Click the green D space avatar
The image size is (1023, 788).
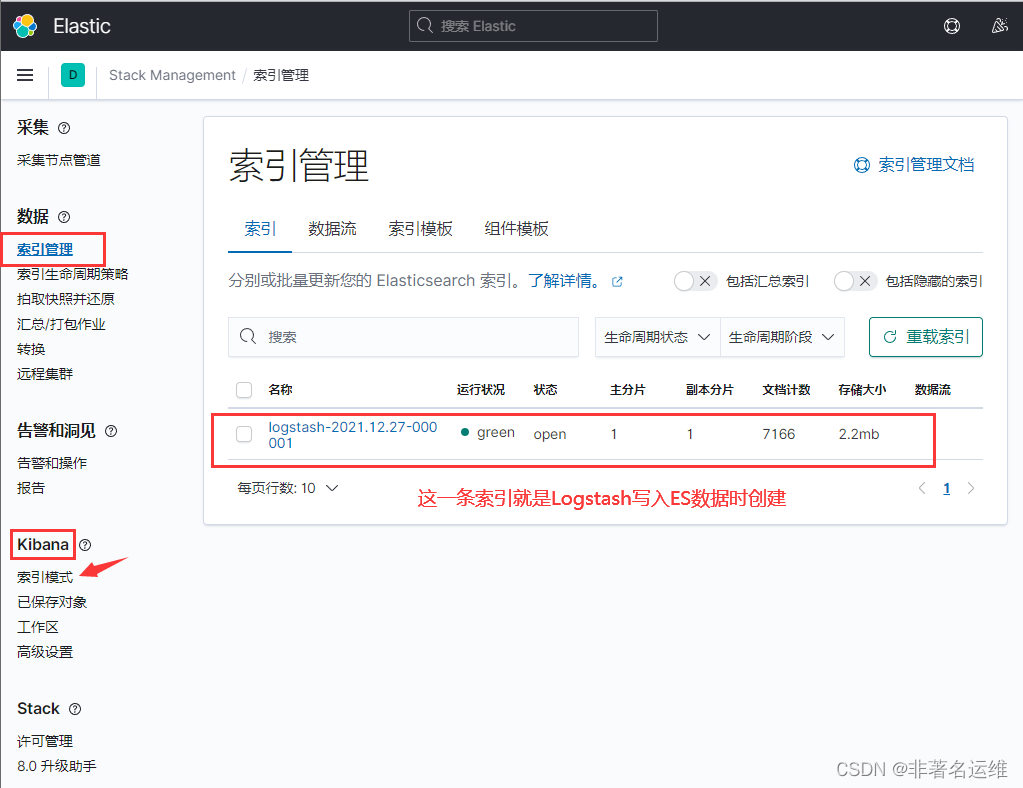pyautogui.click(x=73, y=75)
